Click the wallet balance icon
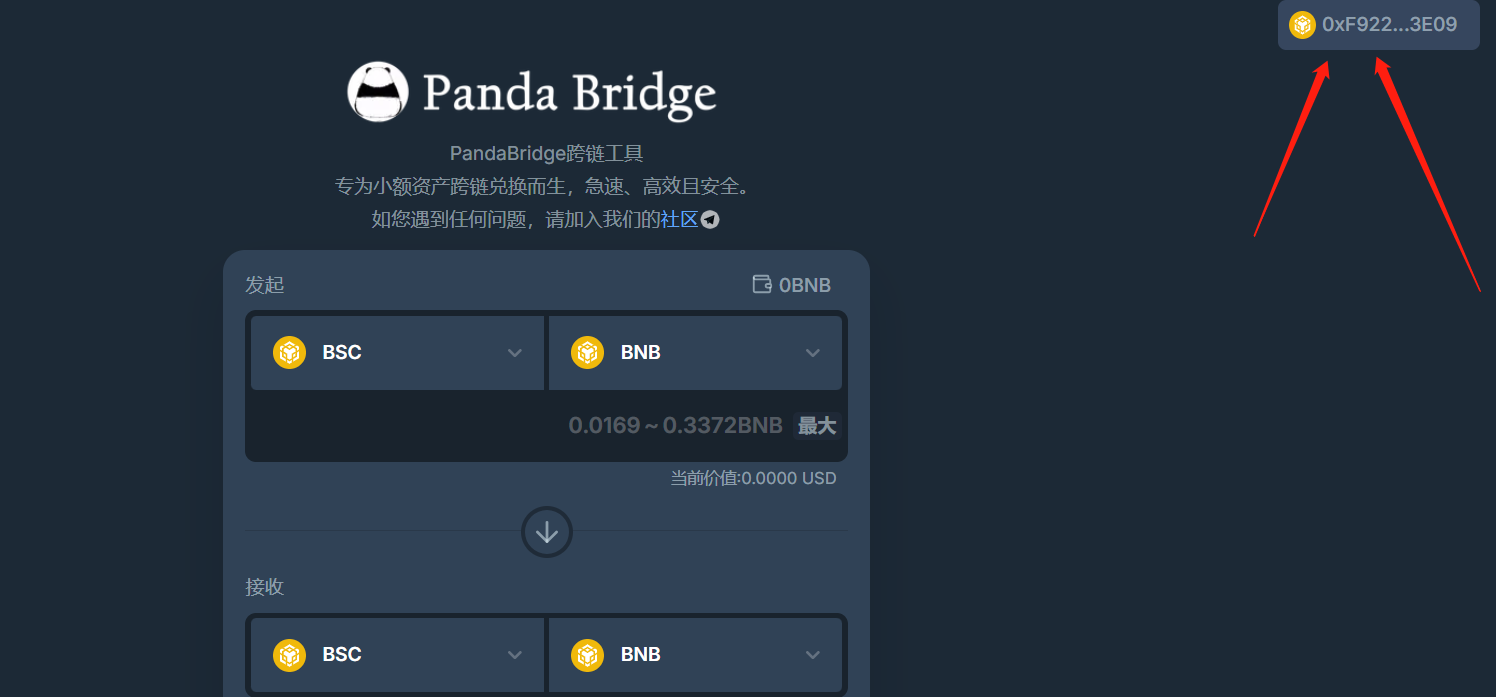Image resolution: width=1496 pixels, height=697 pixels. pyautogui.click(x=762, y=285)
